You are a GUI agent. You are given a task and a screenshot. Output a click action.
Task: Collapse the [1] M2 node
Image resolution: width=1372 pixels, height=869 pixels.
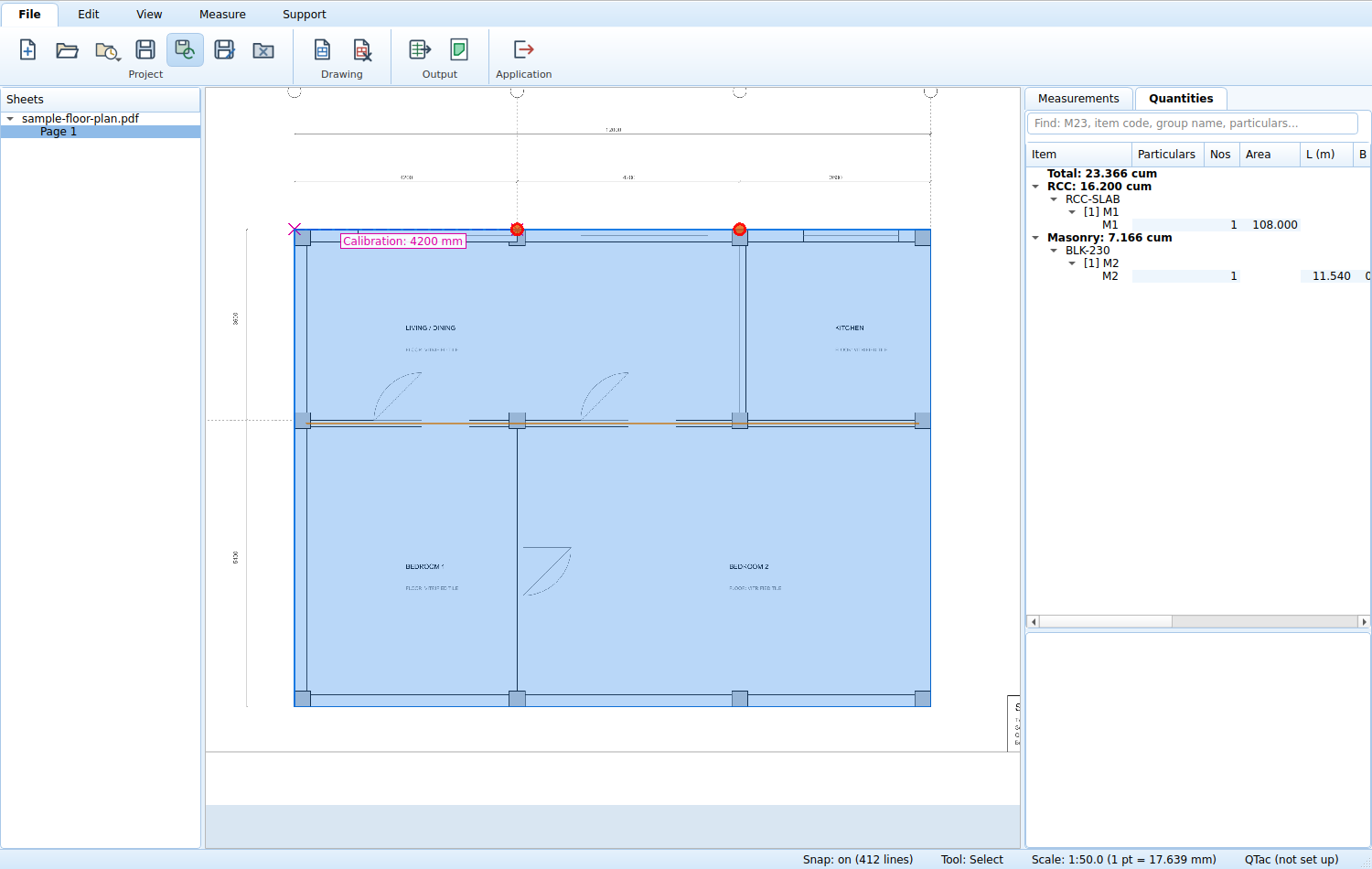pos(1072,263)
